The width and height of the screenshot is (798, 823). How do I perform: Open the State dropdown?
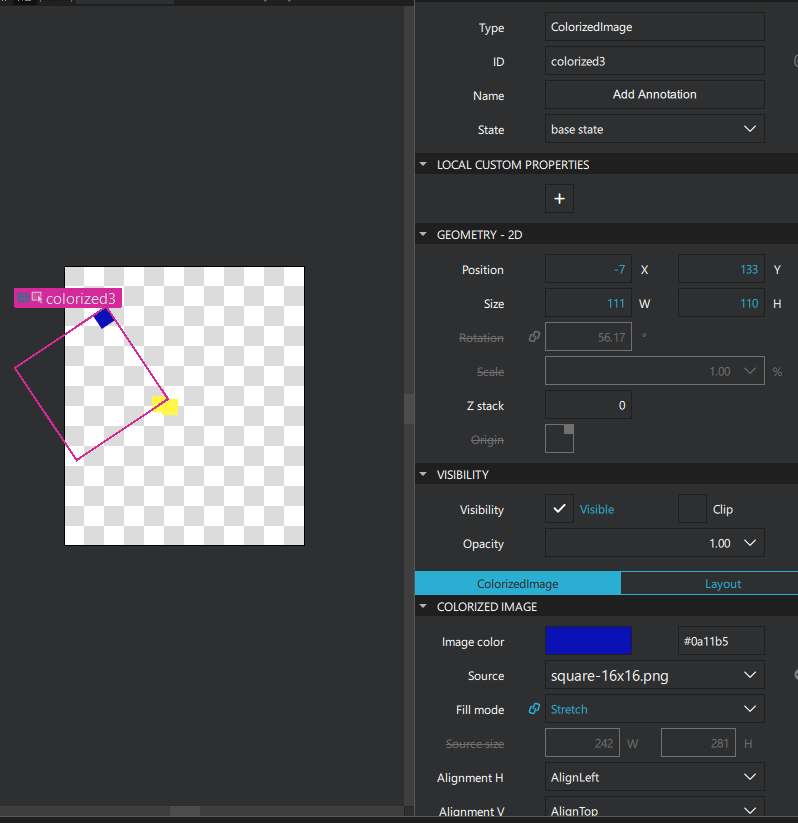[x=655, y=130]
